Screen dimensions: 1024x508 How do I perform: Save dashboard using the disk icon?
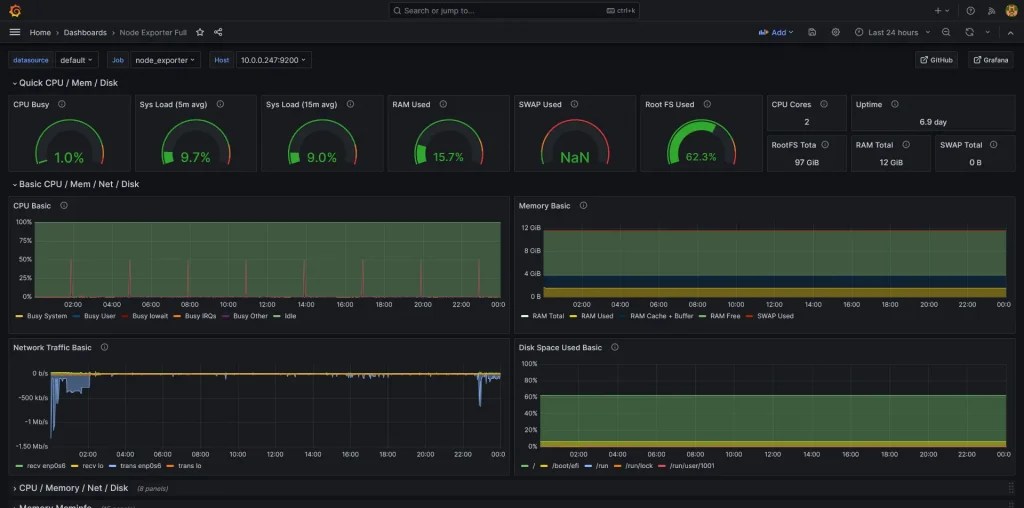click(812, 32)
